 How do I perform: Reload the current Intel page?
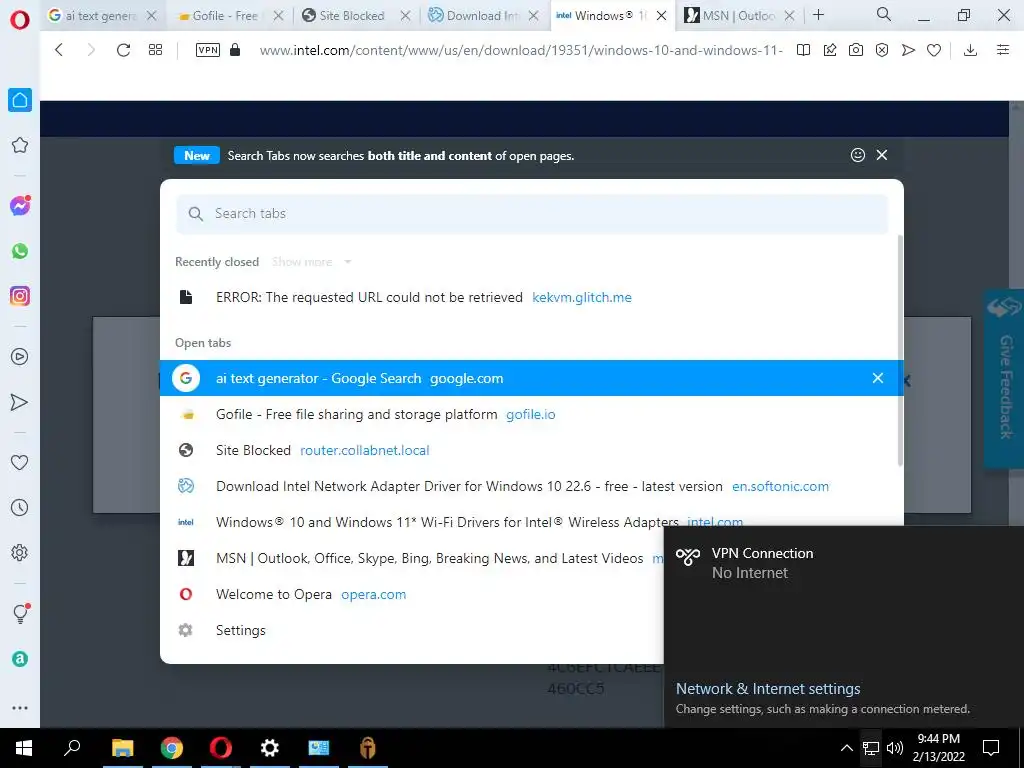123,50
